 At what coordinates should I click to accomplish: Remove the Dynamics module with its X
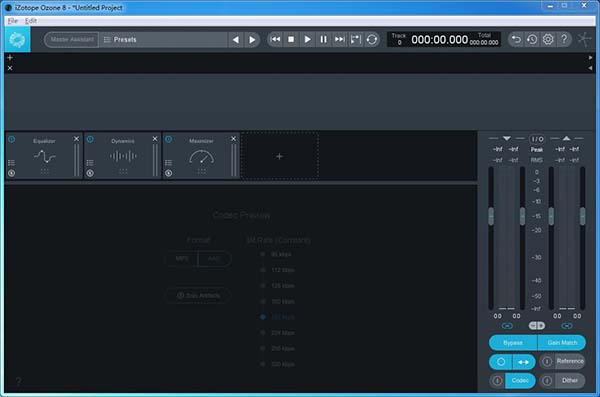click(155, 139)
